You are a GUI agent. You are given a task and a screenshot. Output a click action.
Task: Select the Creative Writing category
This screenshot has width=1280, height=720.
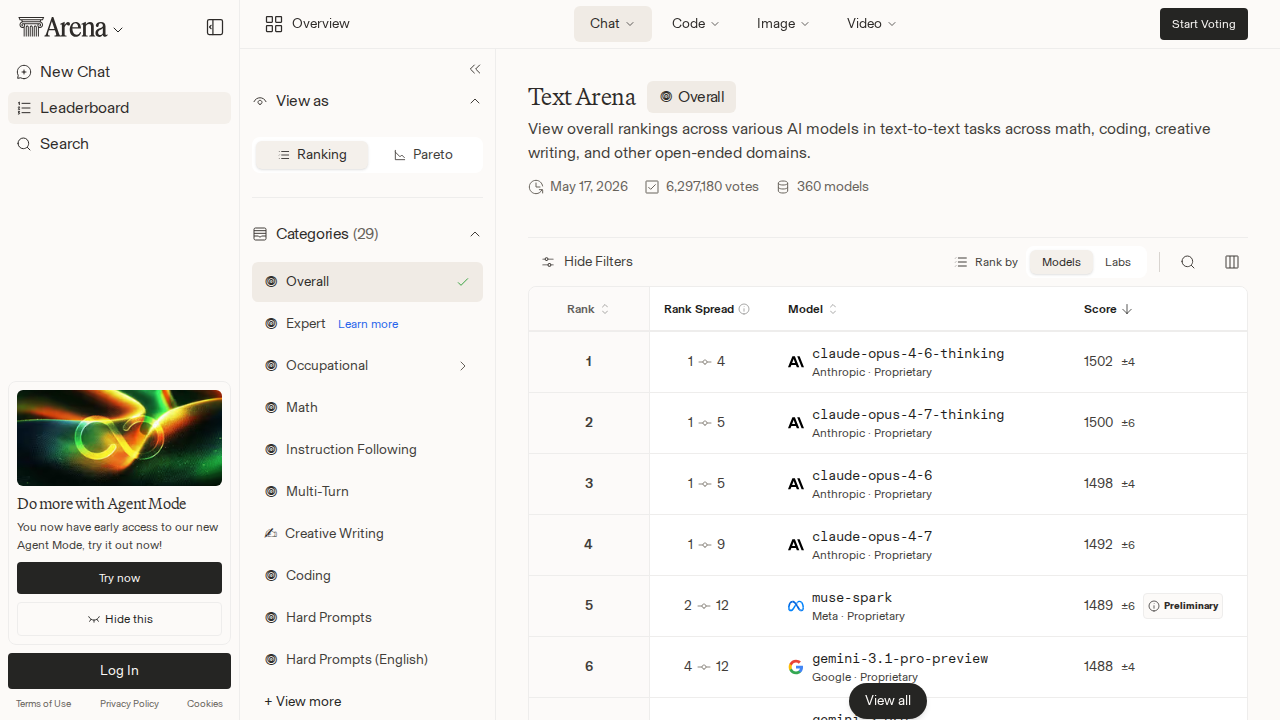(x=367, y=533)
